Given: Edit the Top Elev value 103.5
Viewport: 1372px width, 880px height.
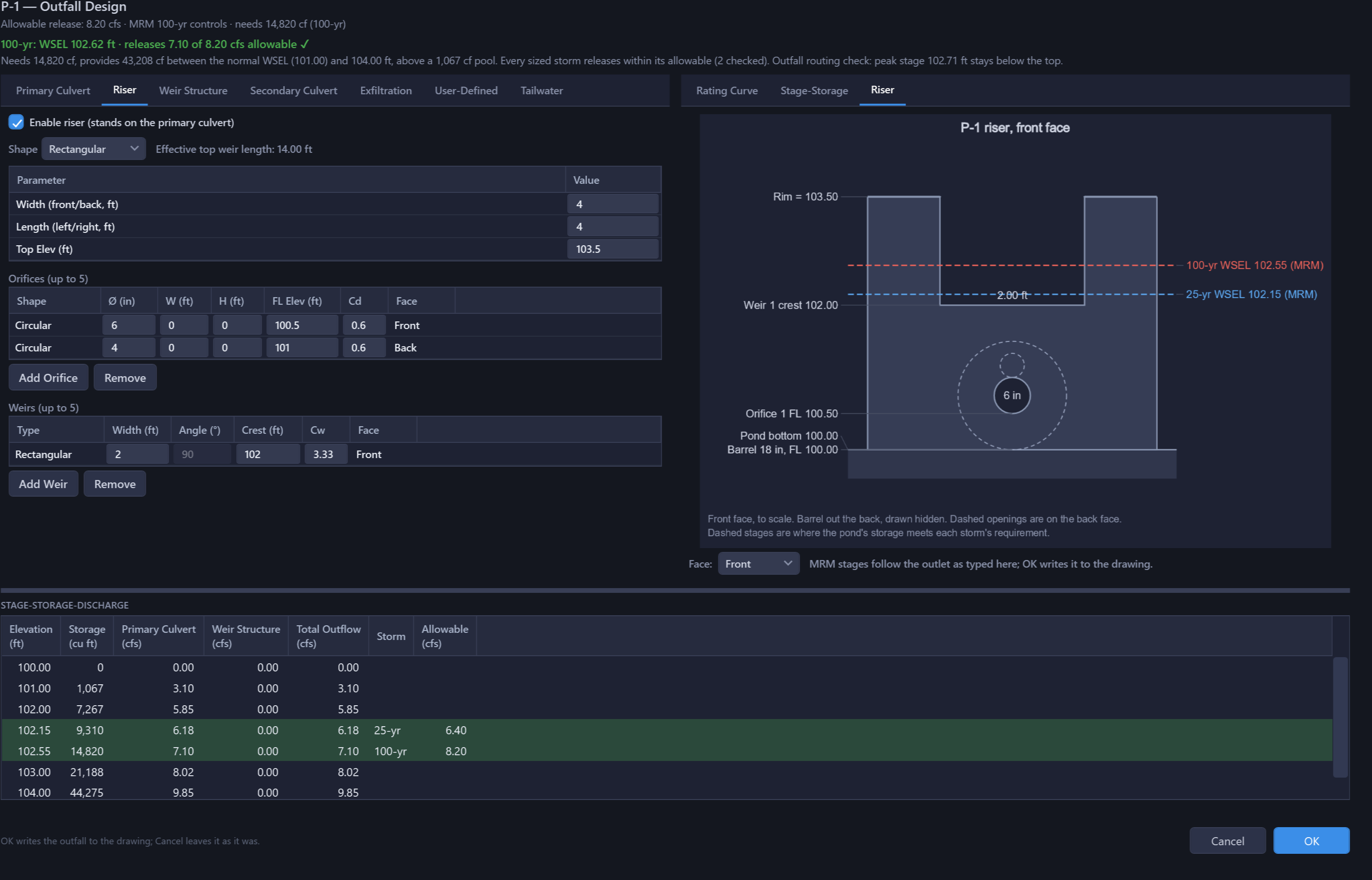Looking at the screenshot, I should (x=613, y=249).
